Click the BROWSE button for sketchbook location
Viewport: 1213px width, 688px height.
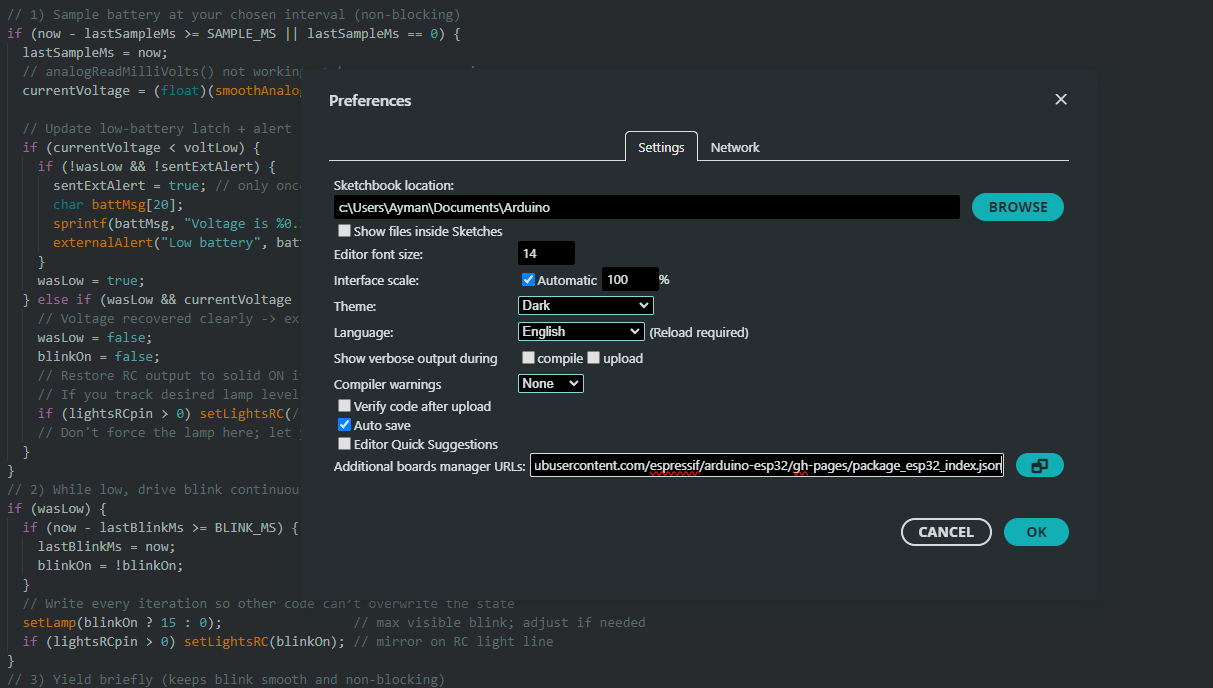pos(1018,207)
